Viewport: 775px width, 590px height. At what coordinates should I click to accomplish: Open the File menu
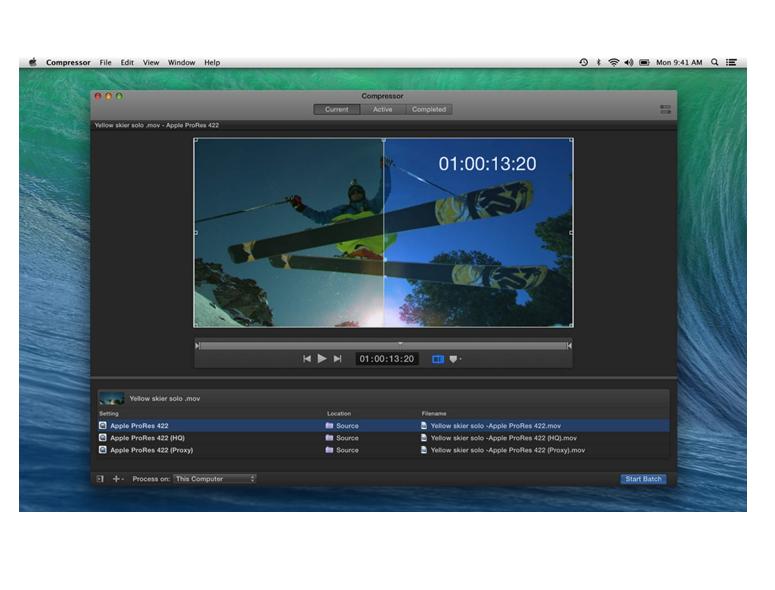tap(105, 63)
